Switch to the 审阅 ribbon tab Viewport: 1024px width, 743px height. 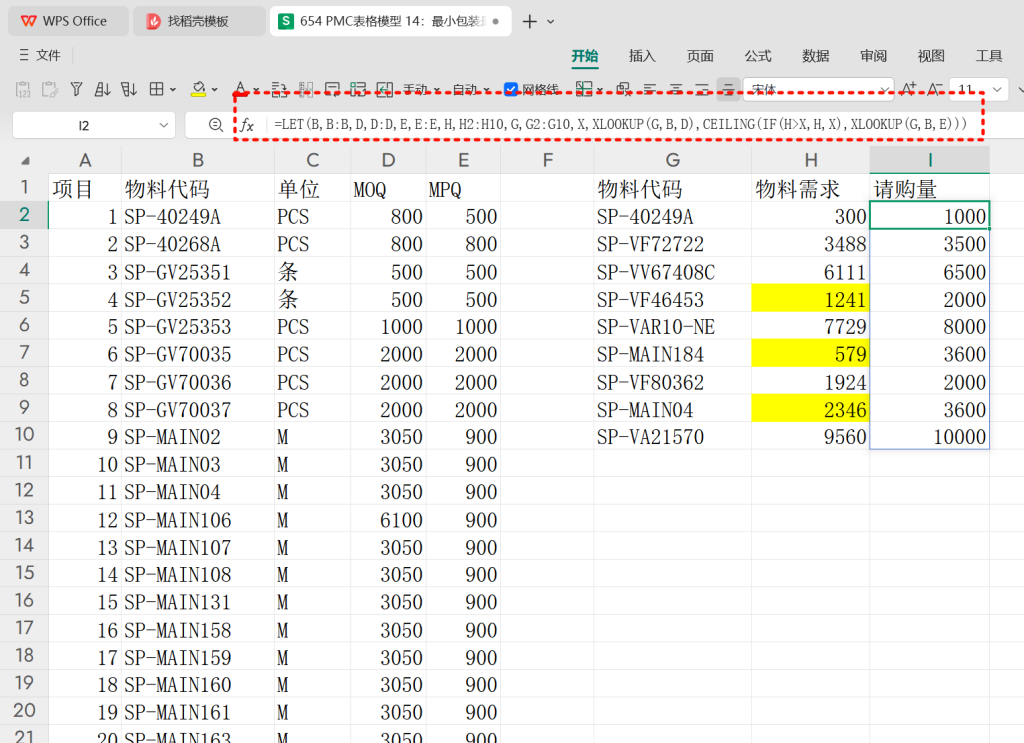[873, 56]
